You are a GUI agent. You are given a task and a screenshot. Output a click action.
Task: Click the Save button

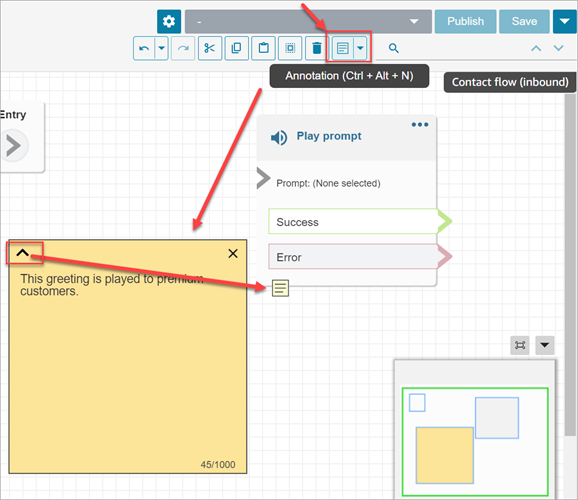[x=524, y=21]
